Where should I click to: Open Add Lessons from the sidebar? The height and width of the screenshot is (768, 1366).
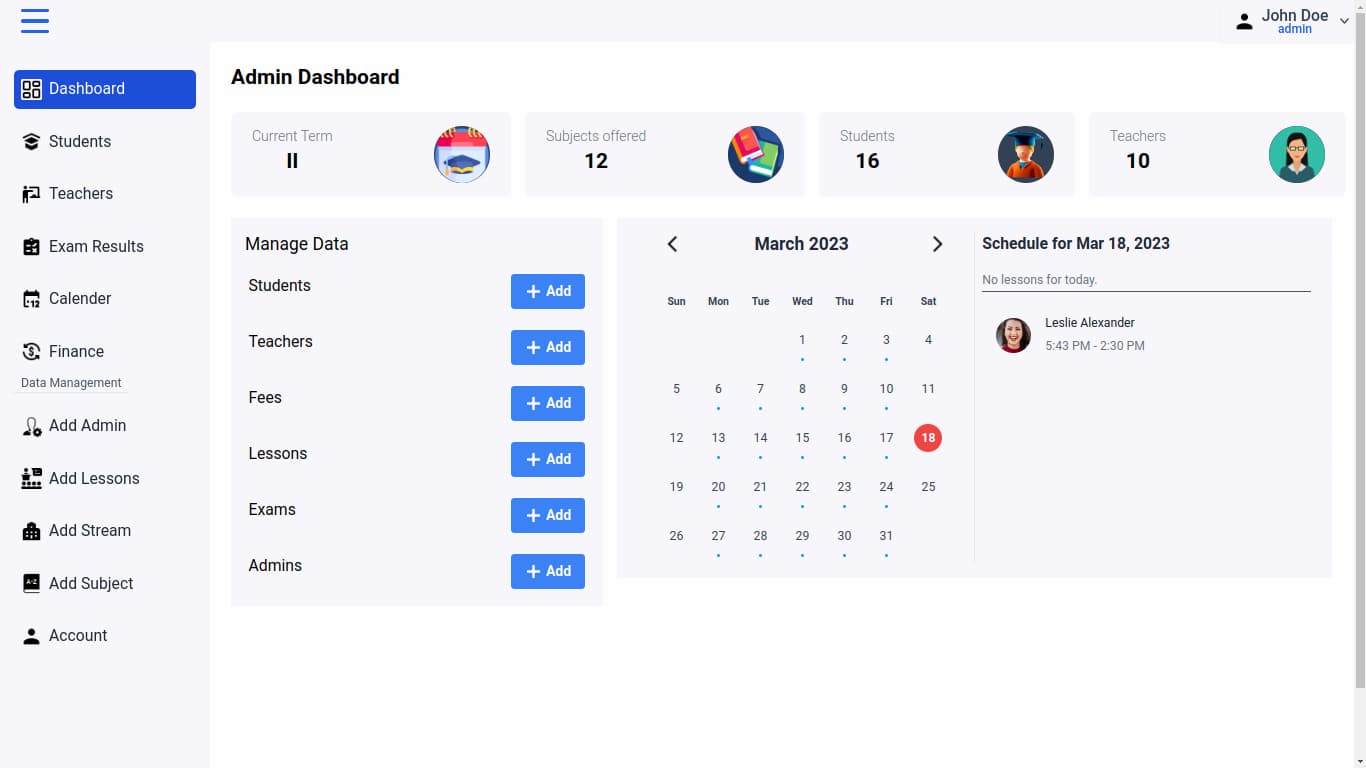94,479
